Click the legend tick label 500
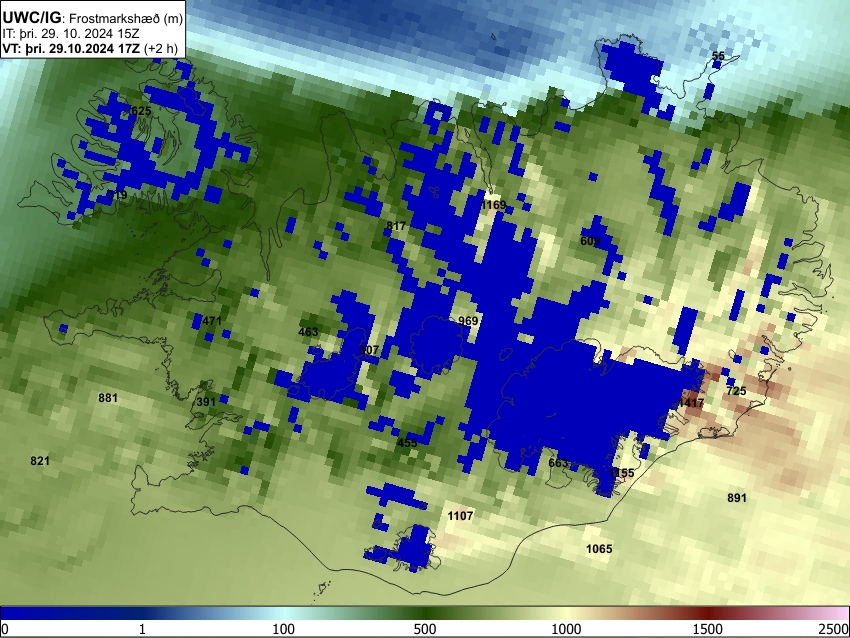Screen dimensions: 850x638 click(x=425, y=629)
